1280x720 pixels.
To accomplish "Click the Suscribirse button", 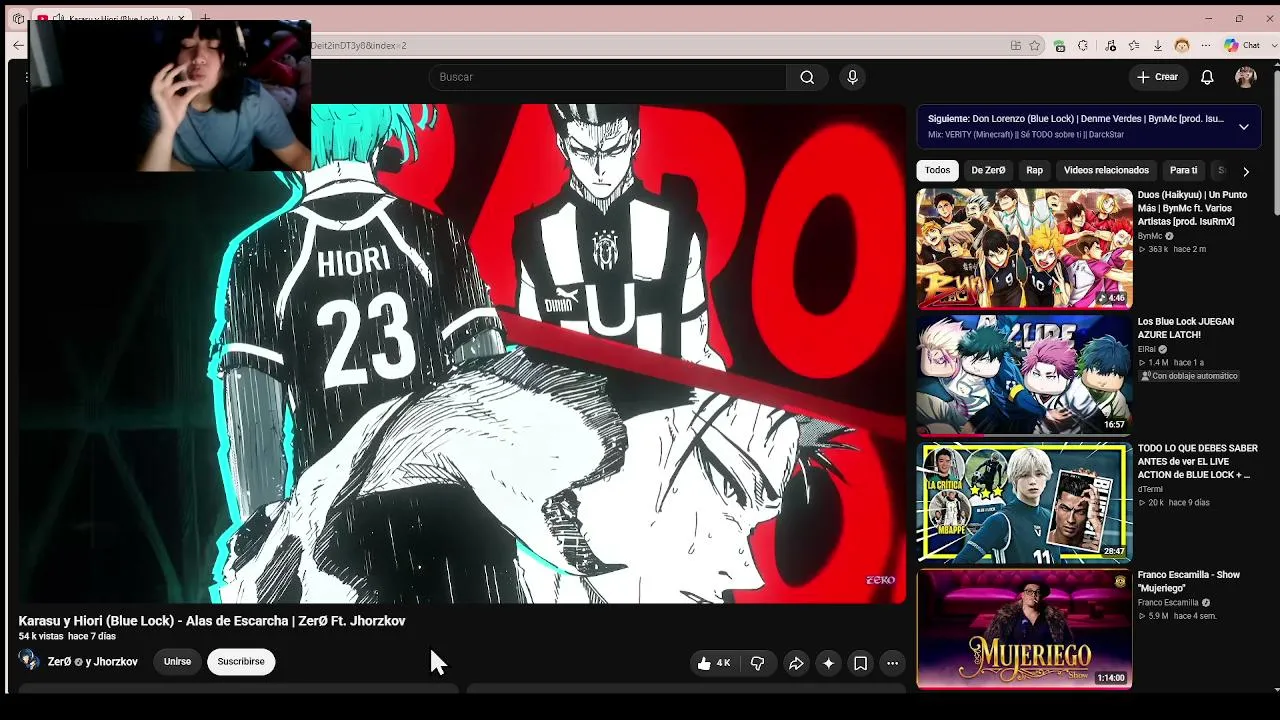I will tap(241, 661).
